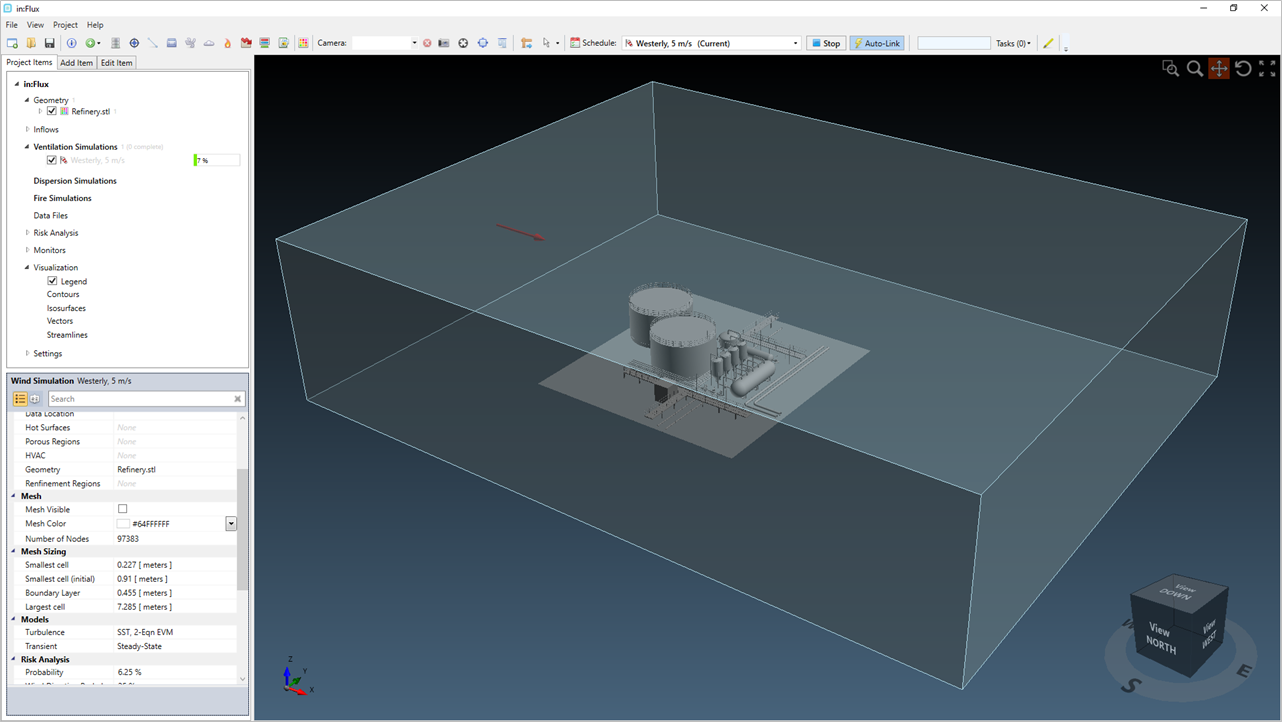Click the Turbulence value SST, 2-Eqn EVM
Image resolution: width=1282 pixels, height=722 pixels.
[x=145, y=632]
